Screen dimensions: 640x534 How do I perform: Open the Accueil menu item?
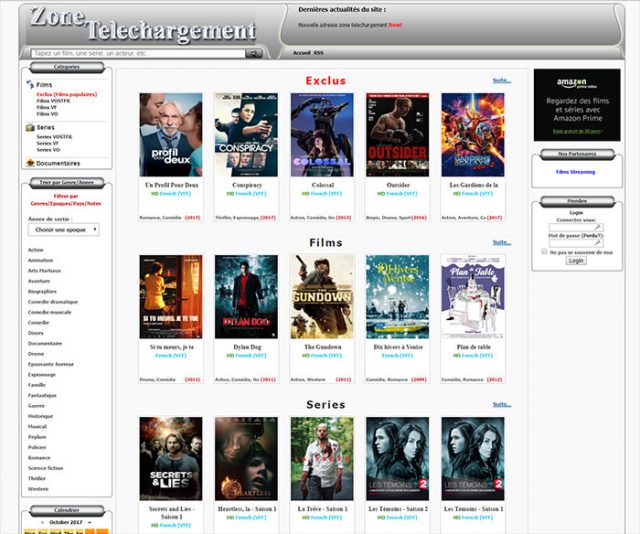[302, 53]
